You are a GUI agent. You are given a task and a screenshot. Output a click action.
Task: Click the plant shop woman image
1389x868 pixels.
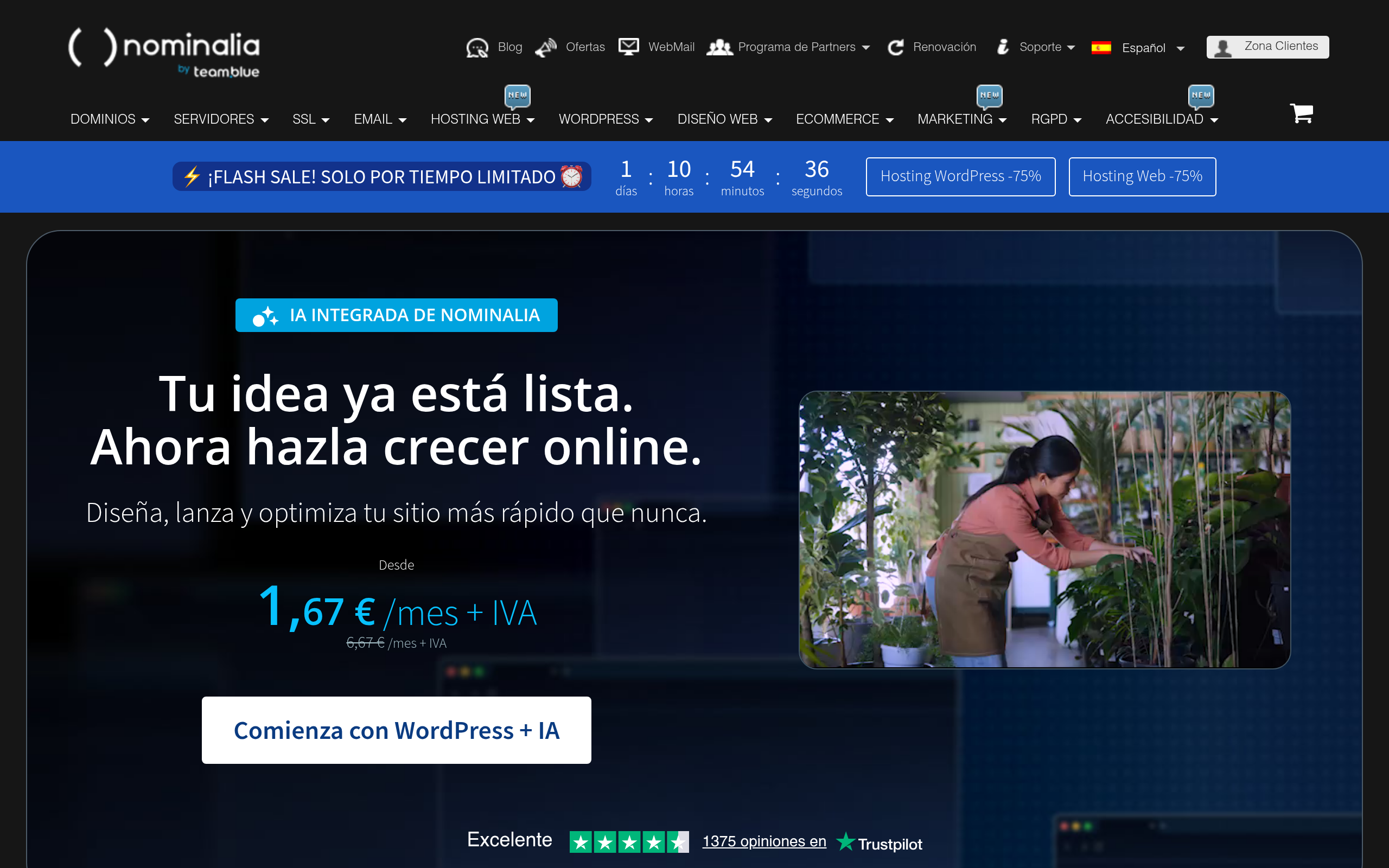1044,530
